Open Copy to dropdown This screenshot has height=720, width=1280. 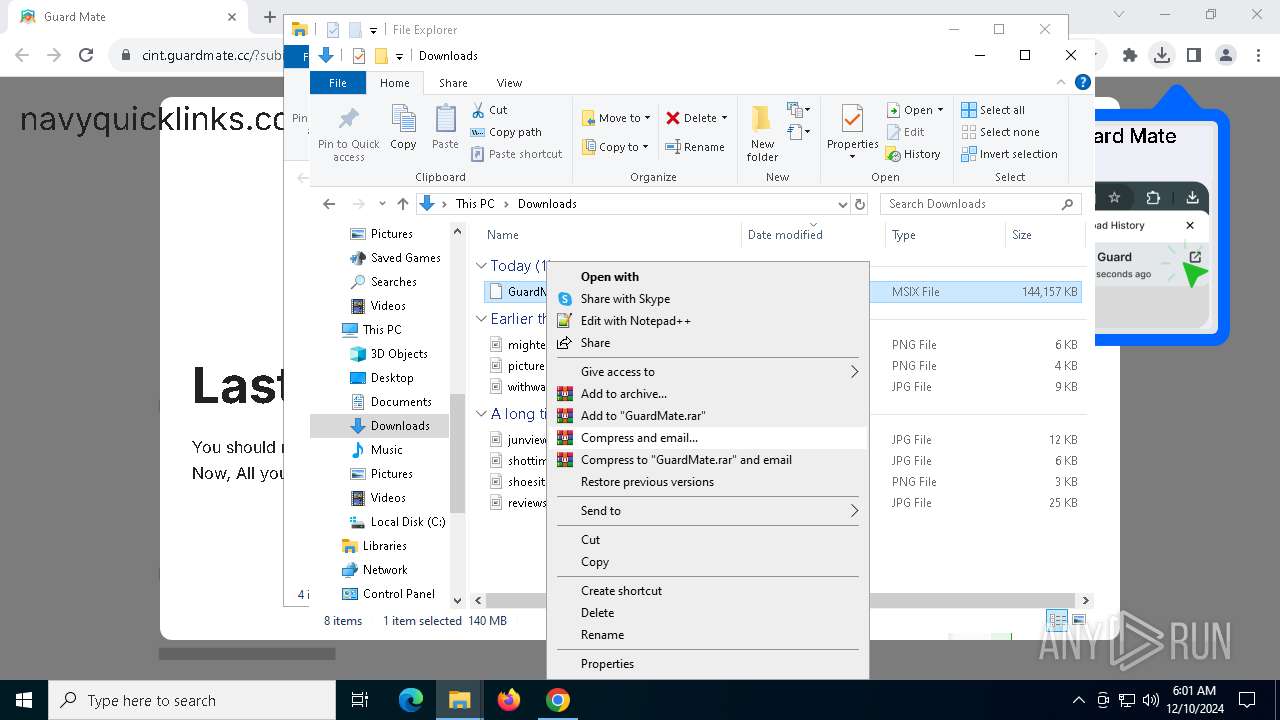[616, 147]
